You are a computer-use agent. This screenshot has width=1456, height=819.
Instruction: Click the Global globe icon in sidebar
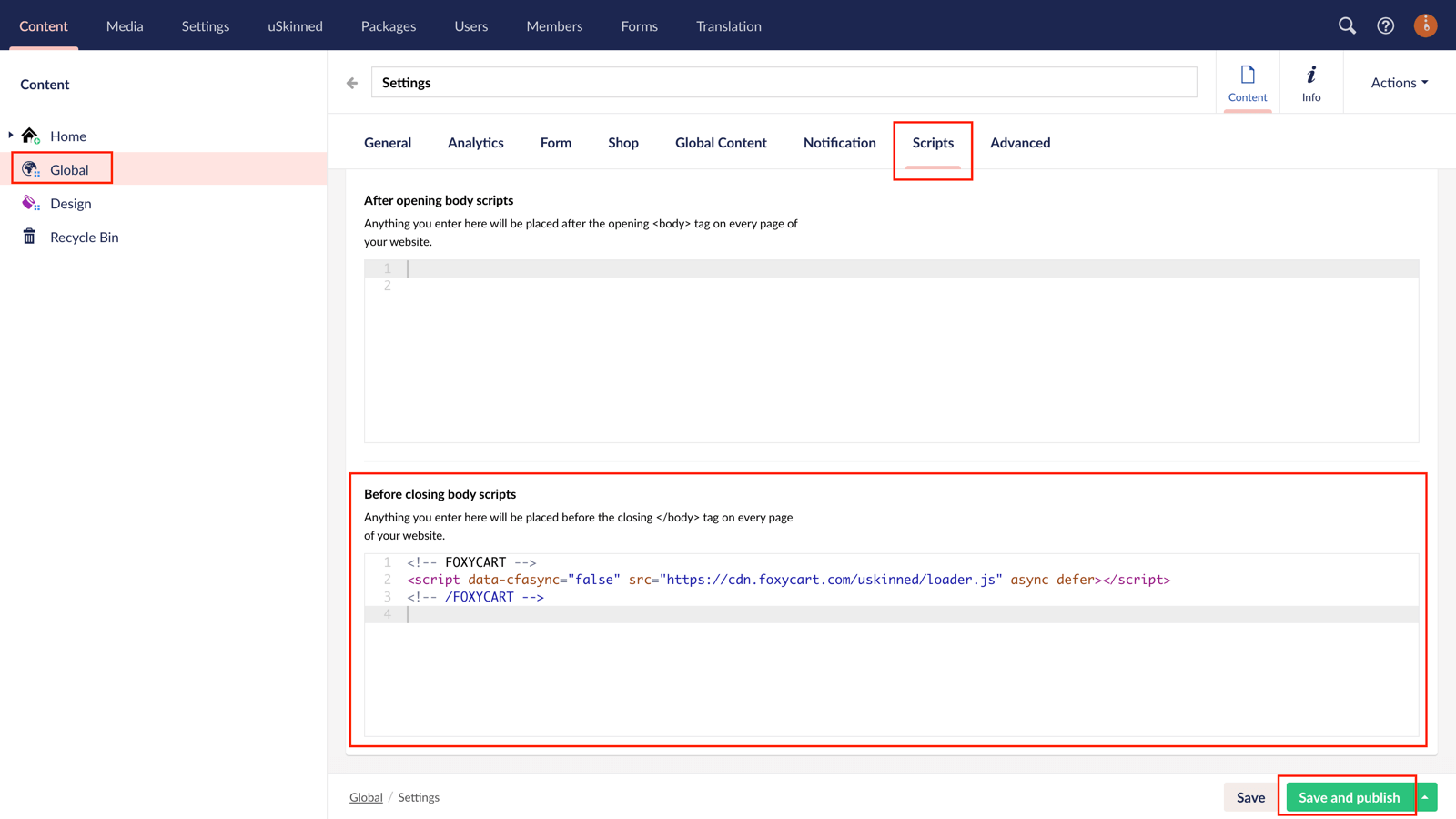coord(29,168)
